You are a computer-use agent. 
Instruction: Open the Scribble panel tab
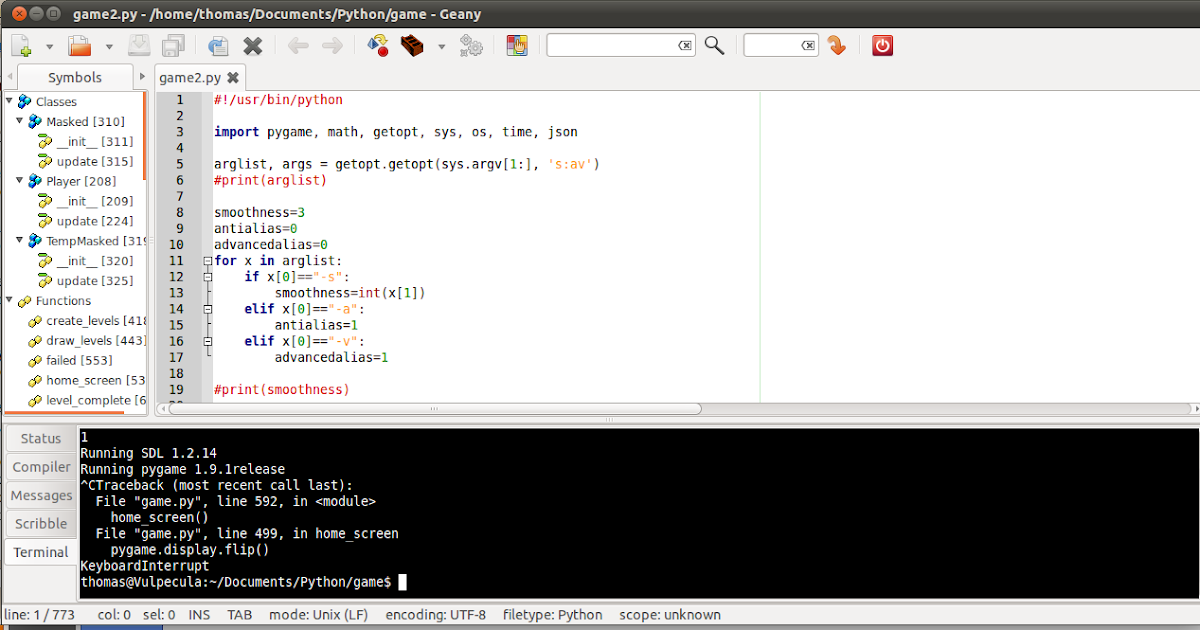[40, 523]
